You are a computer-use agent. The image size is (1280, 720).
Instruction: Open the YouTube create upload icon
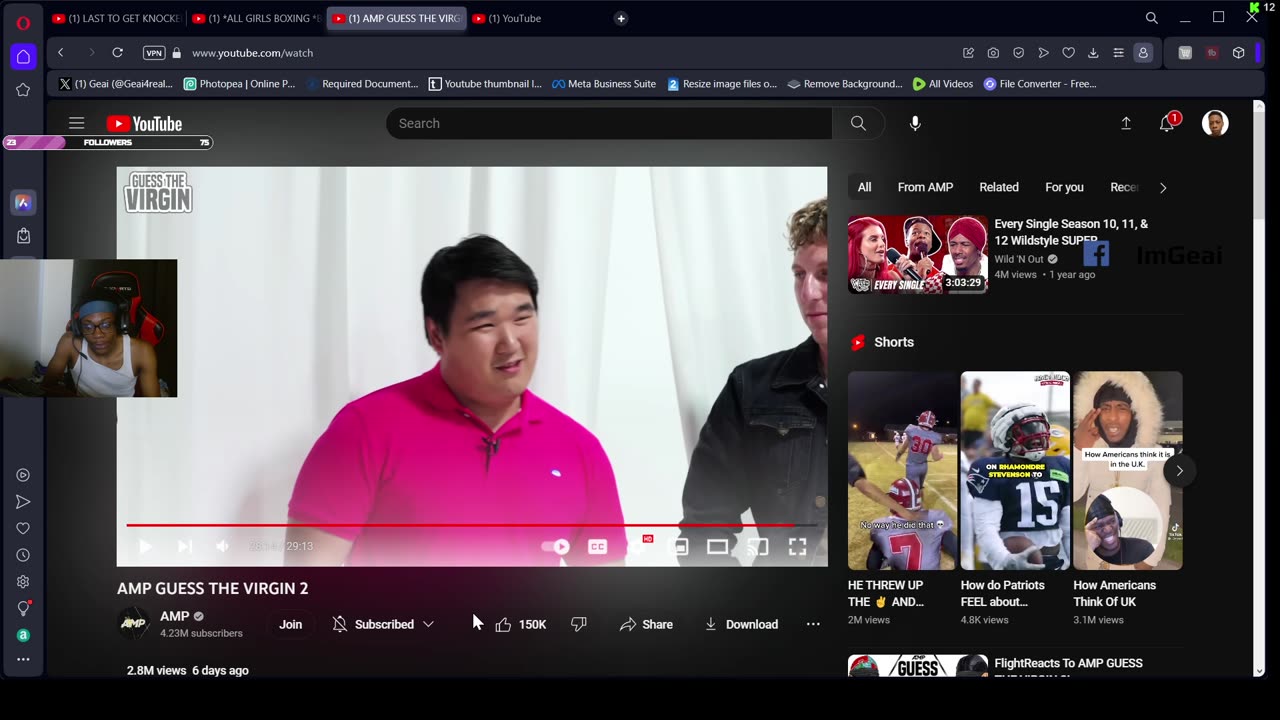click(x=1126, y=123)
